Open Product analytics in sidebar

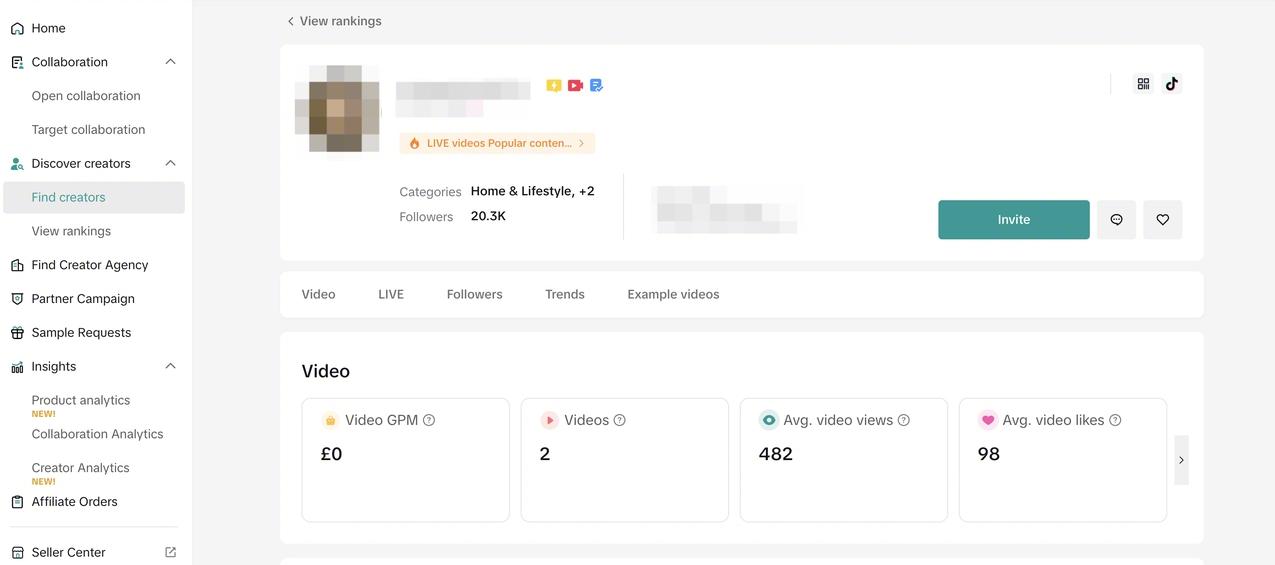(x=81, y=400)
